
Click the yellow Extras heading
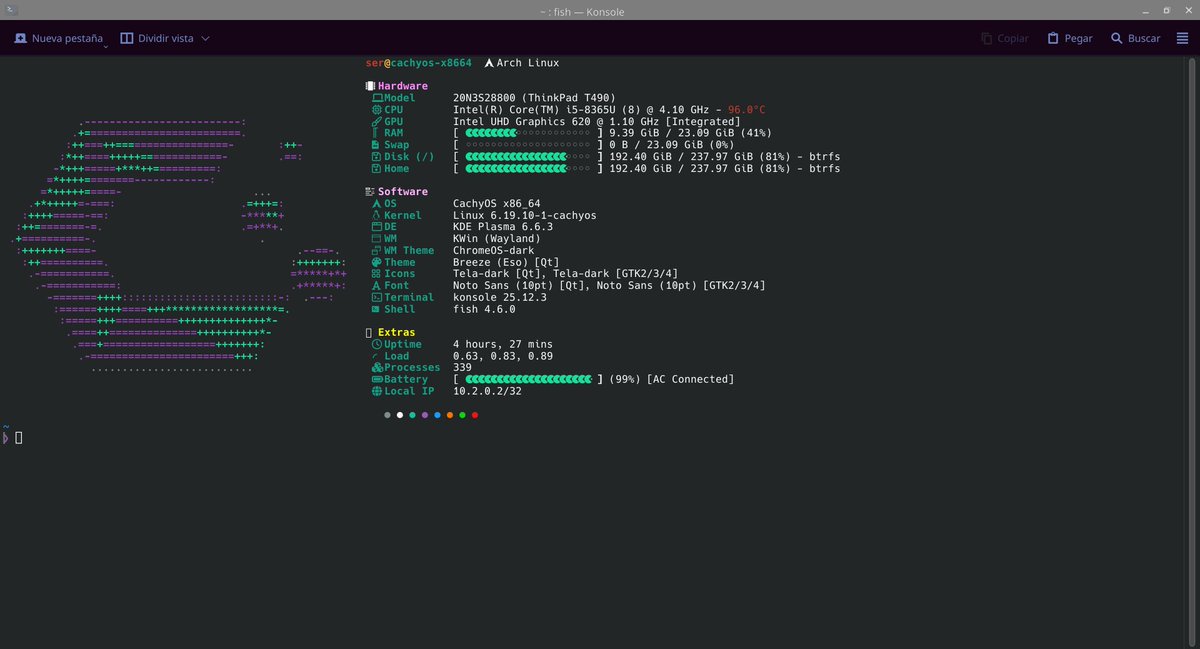click(396, 332)
